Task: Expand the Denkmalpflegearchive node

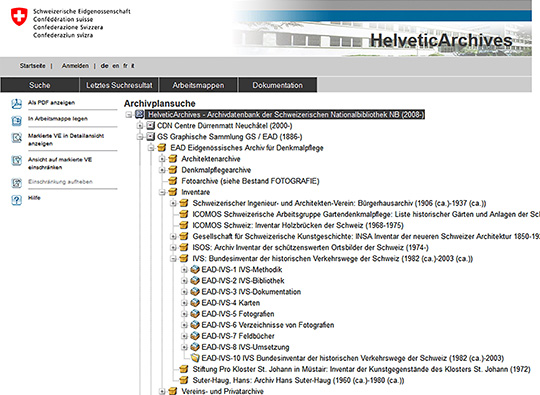Action: (162, 170)
